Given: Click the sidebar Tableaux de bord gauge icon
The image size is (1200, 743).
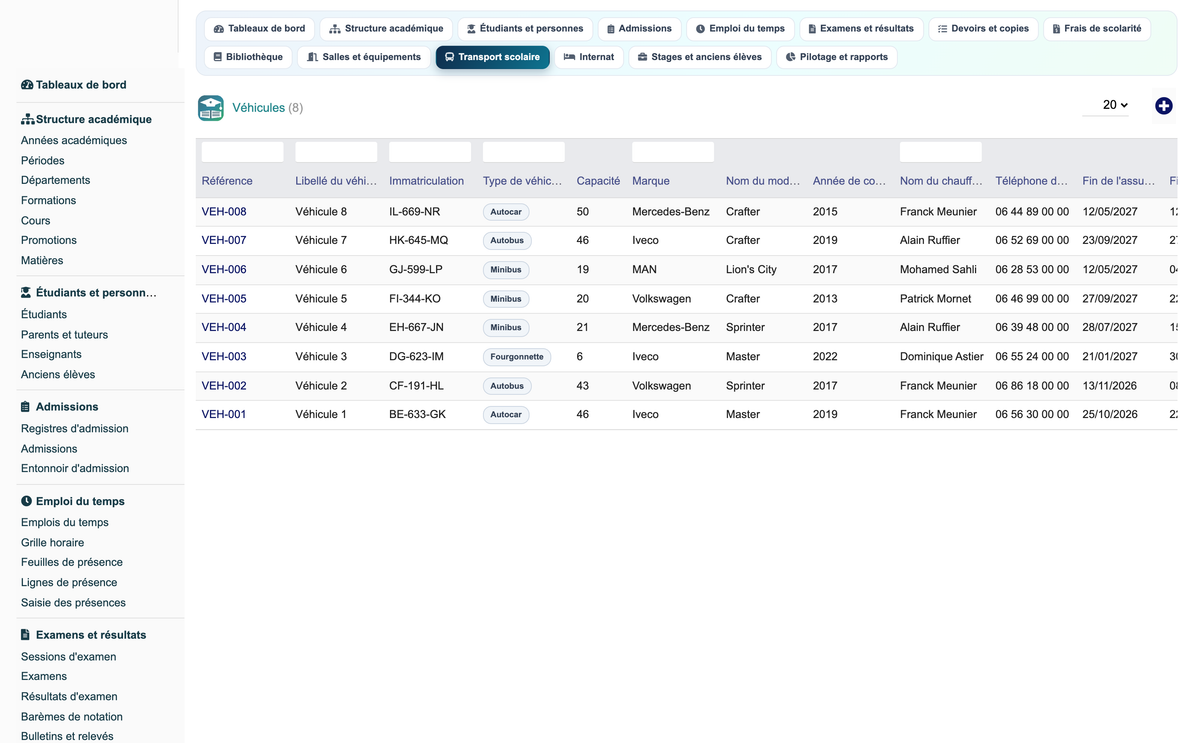Looking at the screenshot, I should point(27,85).
